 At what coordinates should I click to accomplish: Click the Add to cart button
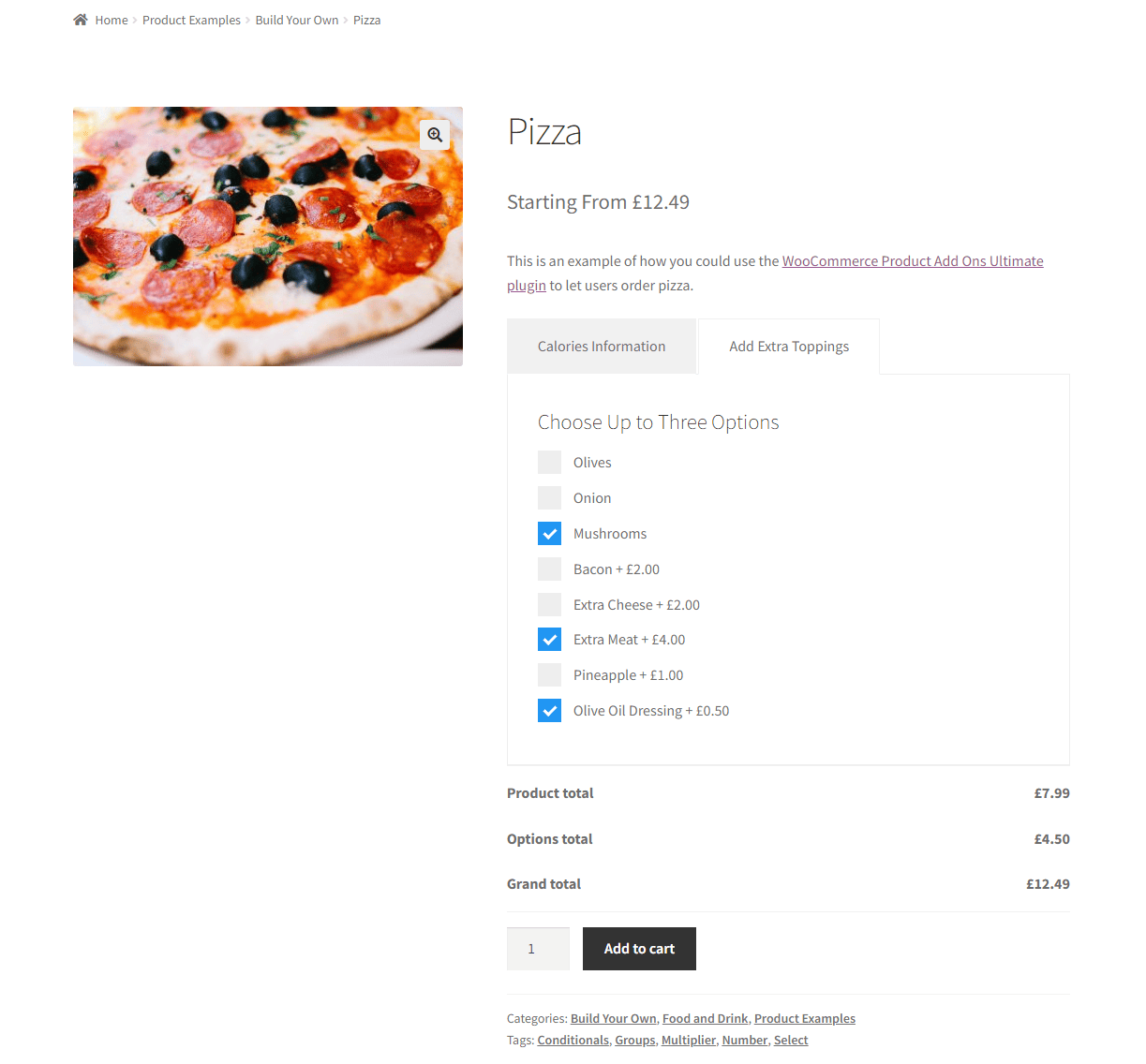pyautogui.click(x=639, y=949)
